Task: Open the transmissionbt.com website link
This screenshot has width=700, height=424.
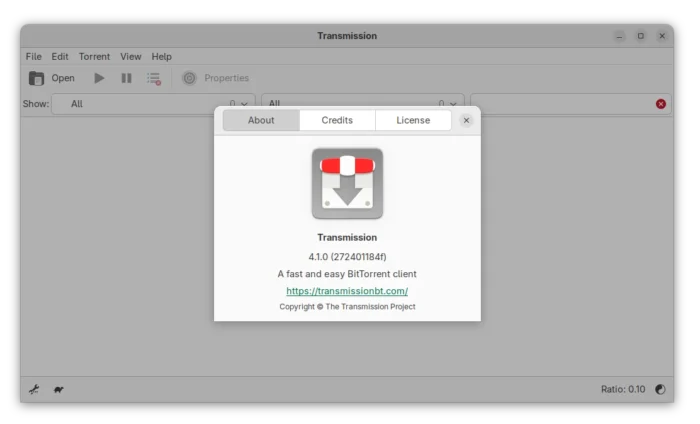Action: pyautogui.click(x=347, y=291)
